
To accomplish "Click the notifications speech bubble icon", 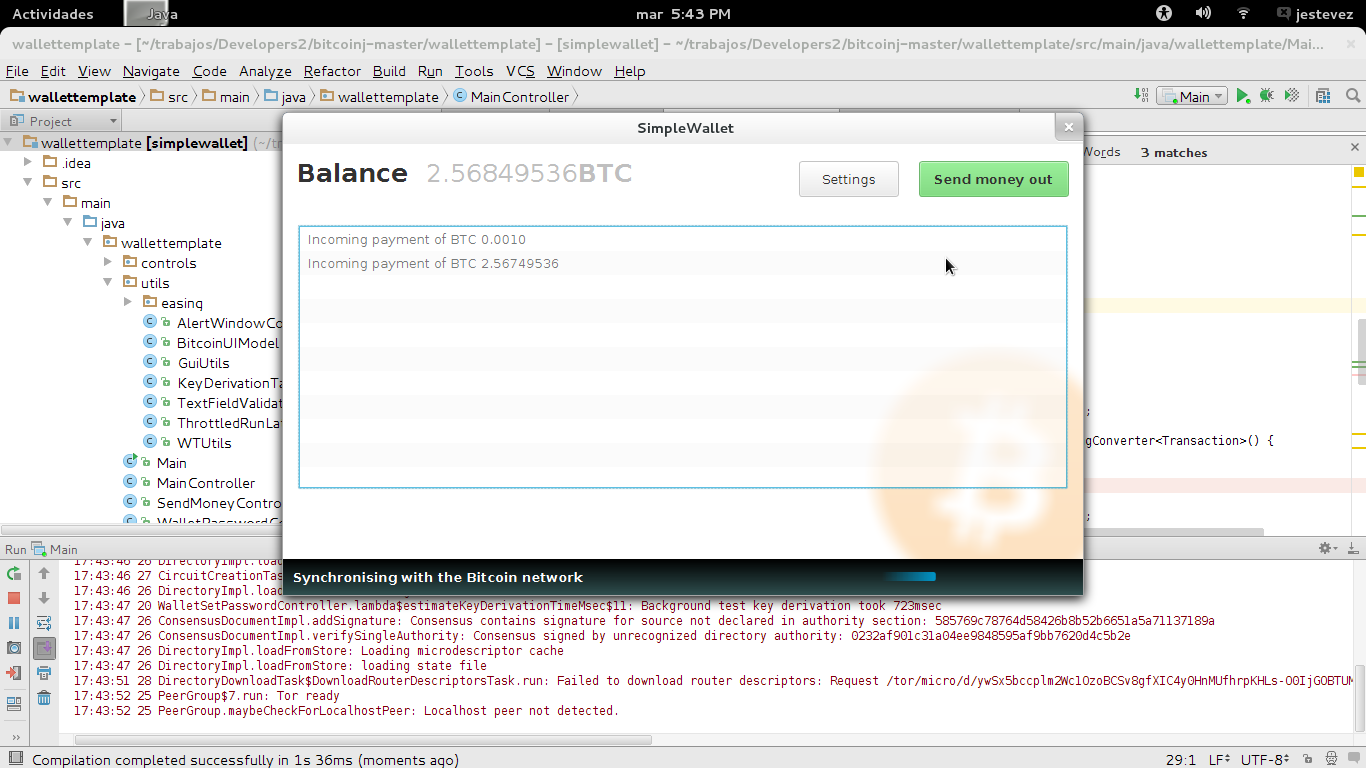I will tap(1353, 759).
